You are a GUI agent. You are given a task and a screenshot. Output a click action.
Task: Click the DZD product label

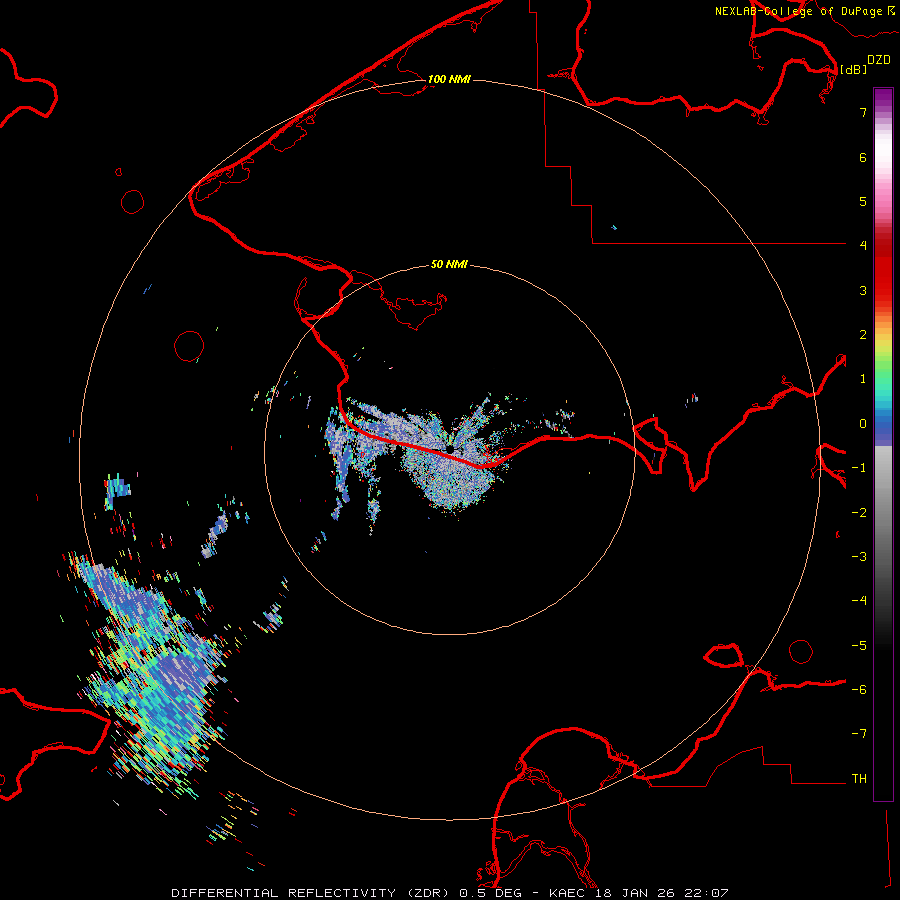(x=879, y=60)
